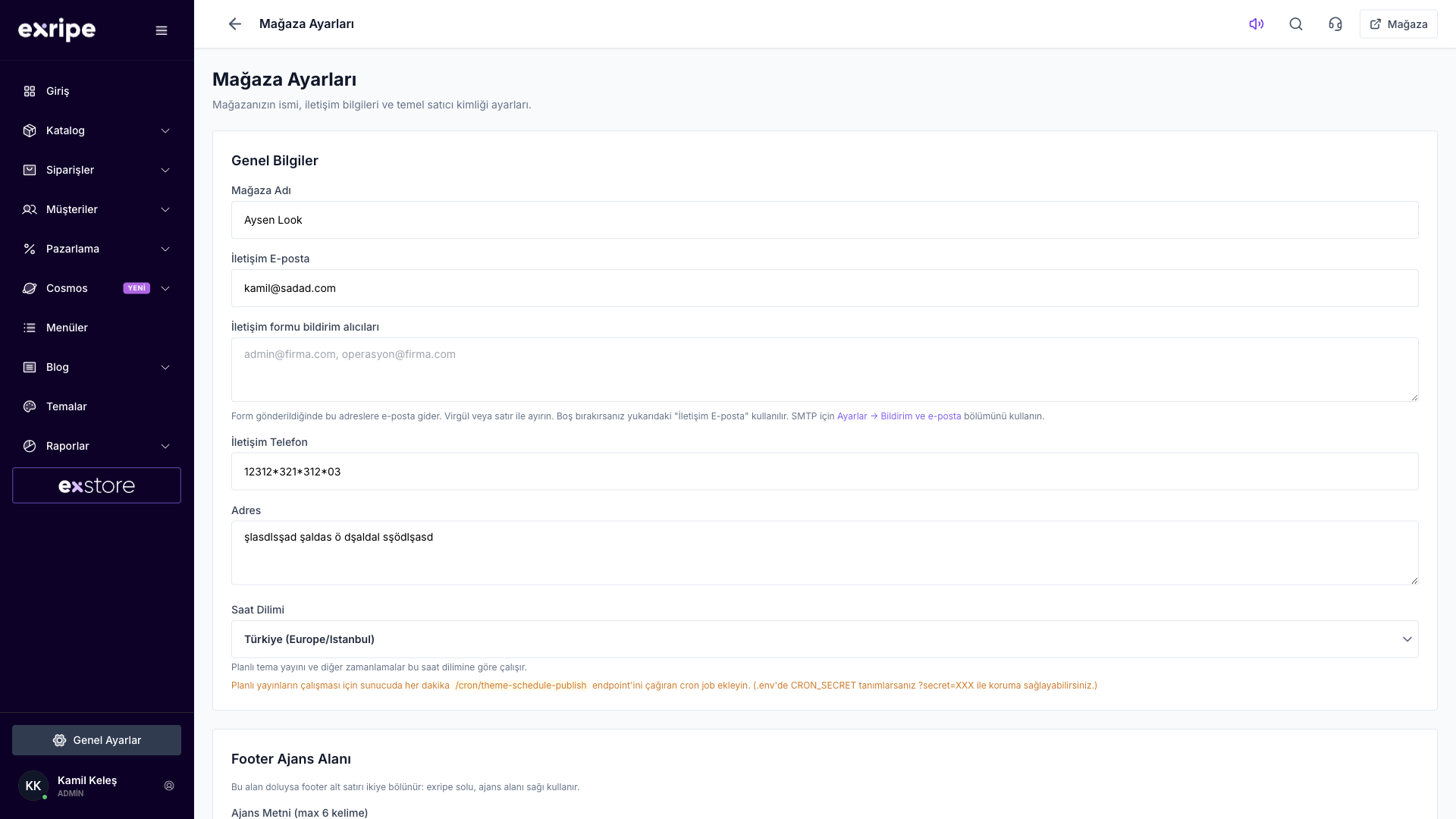1456x819 pixels.
Task: Open search with the magnifier icon
Action: 1296,24
